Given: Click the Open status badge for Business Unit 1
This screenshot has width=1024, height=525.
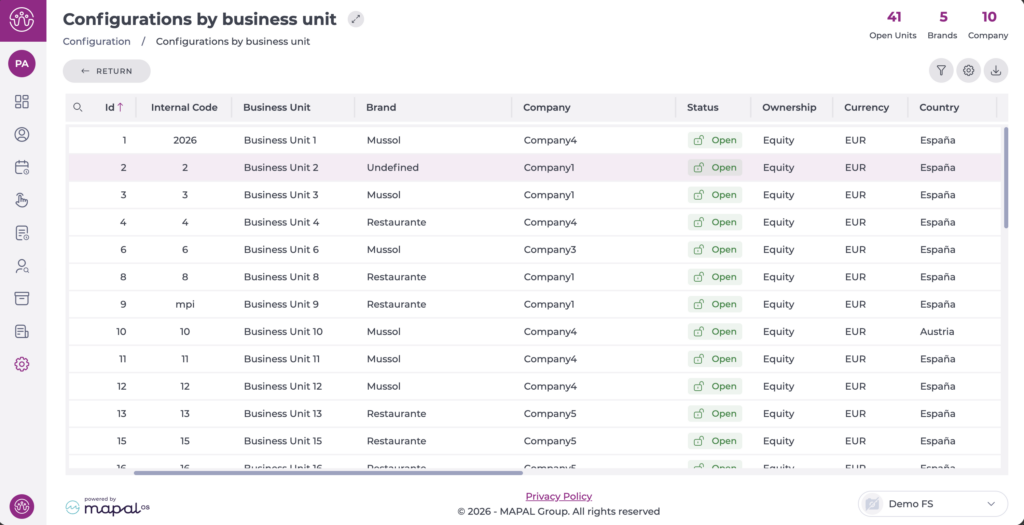Looking at the screenshot, I should (x=715, y=141).
